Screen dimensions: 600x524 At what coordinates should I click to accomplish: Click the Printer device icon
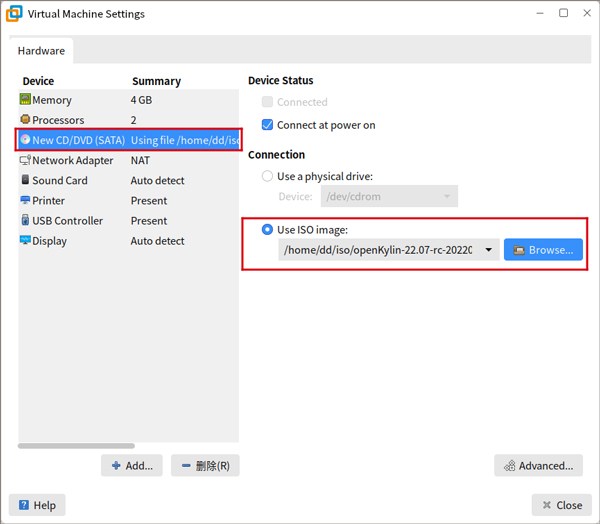pyautogui.click(x=25, y=200)
